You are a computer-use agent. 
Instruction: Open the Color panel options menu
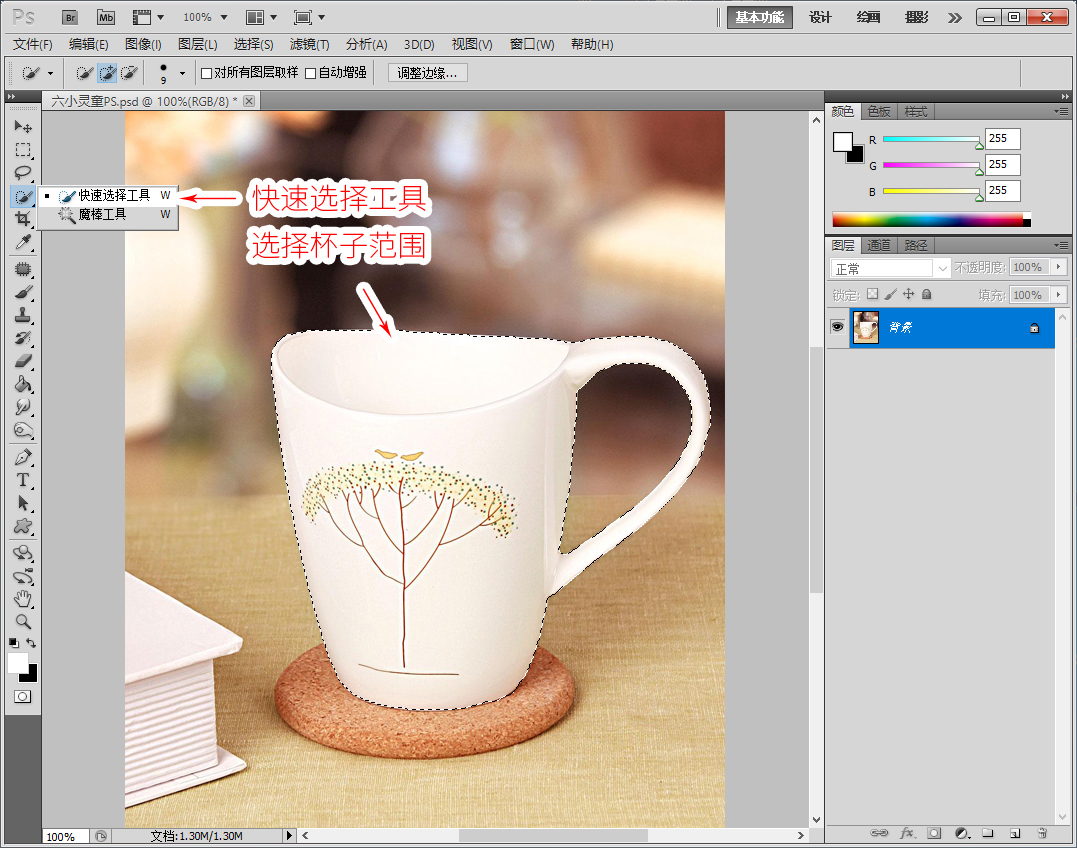(x=1061, y=111)
